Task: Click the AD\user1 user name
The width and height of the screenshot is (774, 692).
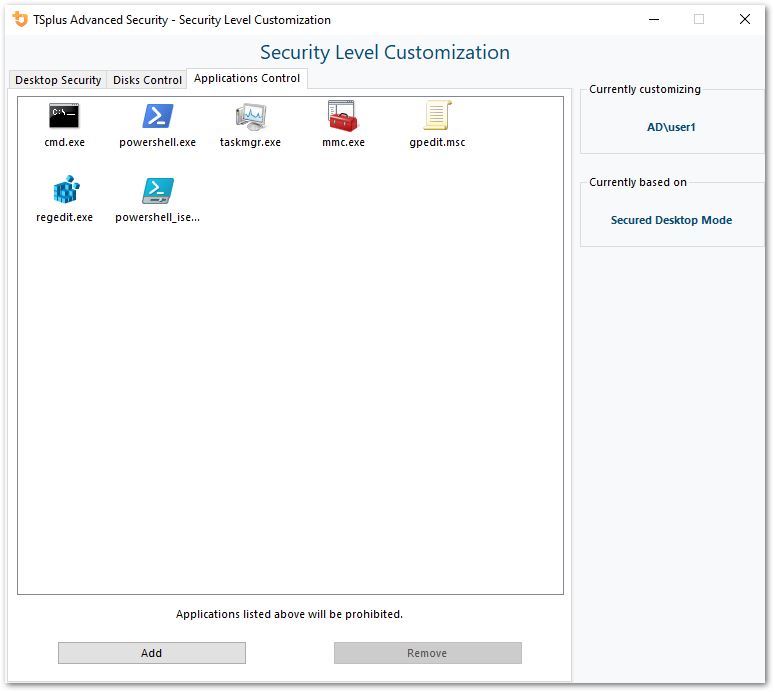Action: [x=671, y=127]
